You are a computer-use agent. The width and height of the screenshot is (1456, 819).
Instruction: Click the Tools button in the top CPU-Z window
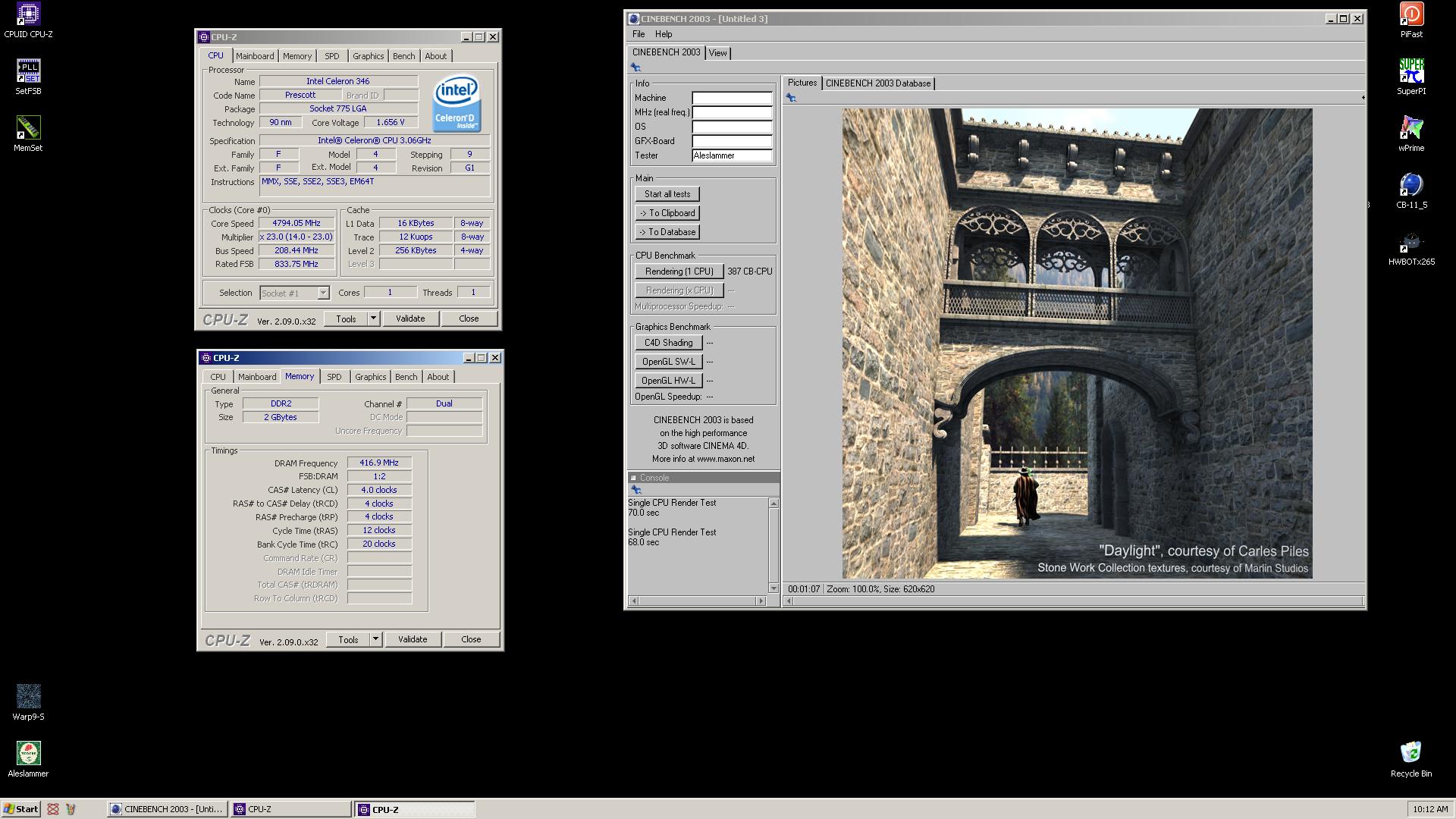click(x=346, y=318)
